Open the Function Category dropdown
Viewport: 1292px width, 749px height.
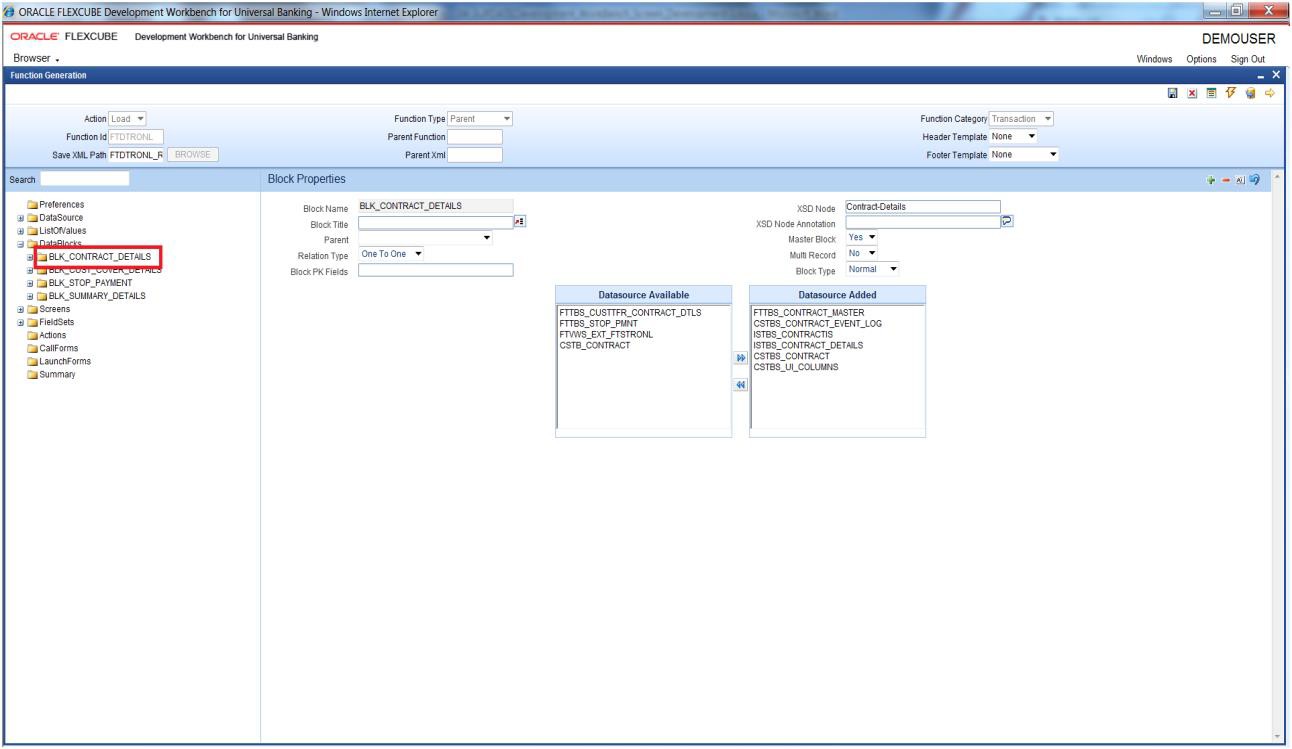[x=1023, y=120]
